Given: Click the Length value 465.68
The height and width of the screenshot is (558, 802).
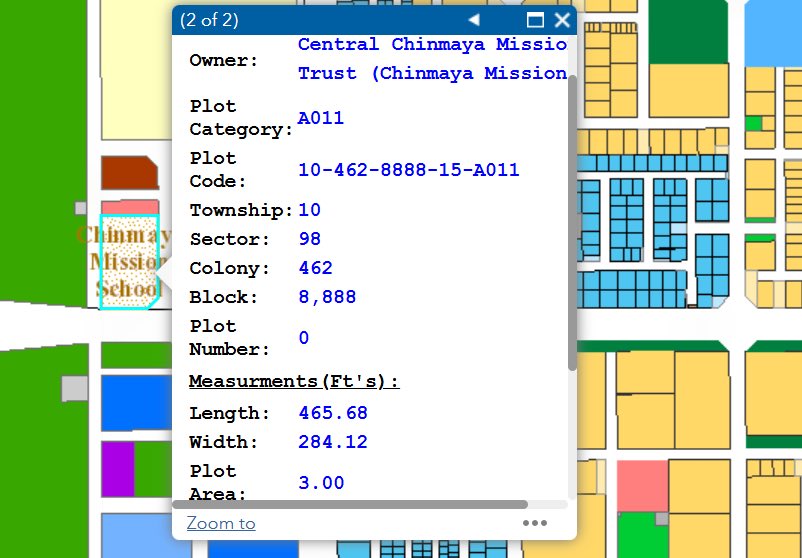Looking at the screenshot, I should [333, 413].
